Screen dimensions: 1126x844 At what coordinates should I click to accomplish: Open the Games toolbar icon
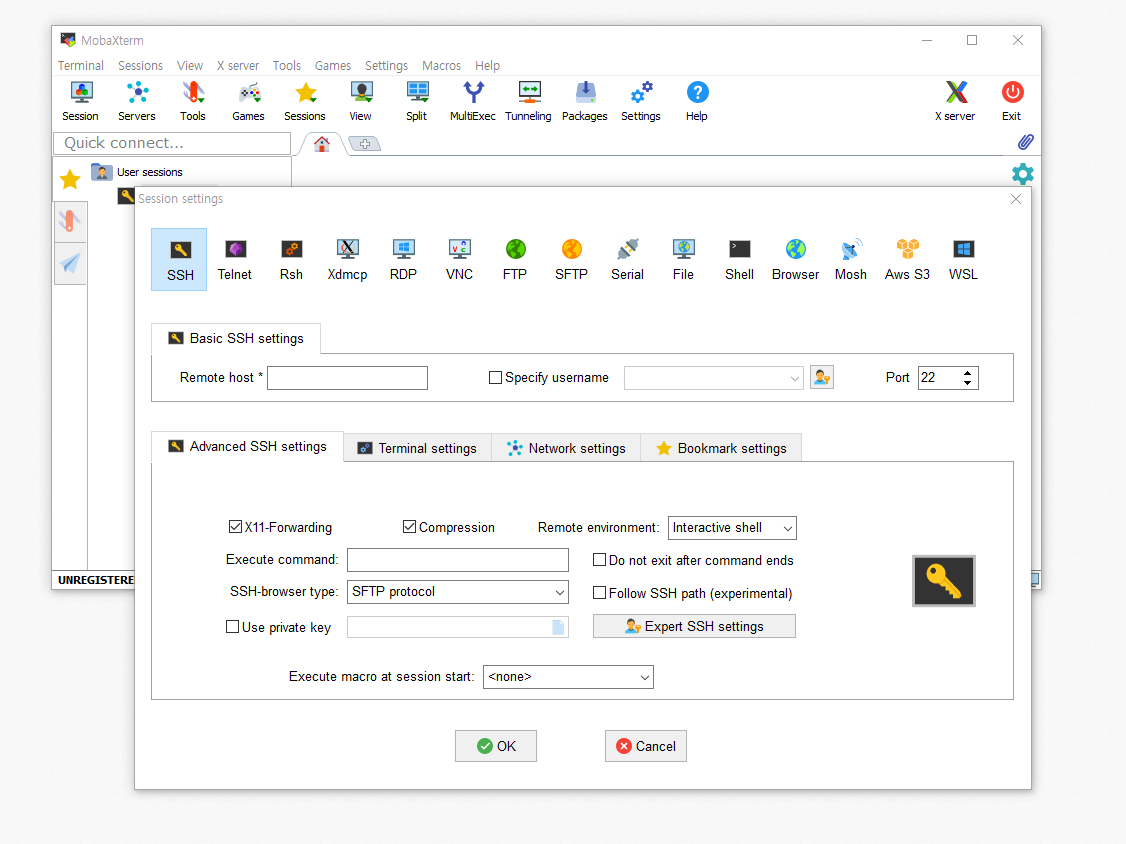coord(248,101)
